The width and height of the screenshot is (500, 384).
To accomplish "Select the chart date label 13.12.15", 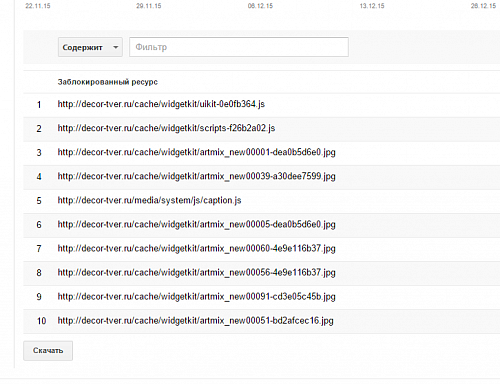I will click(372, 6).
